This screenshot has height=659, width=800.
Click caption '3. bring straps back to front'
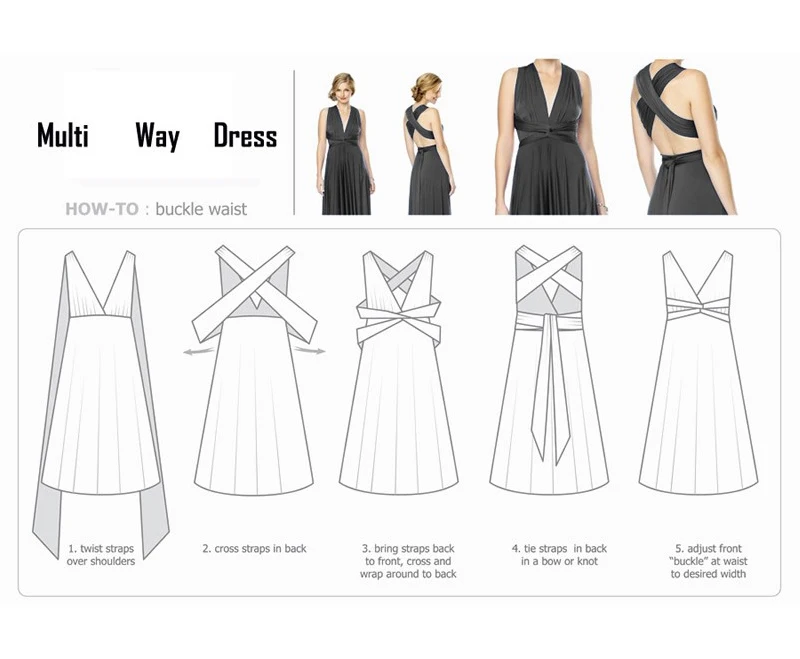pyautogui.click(x=408, y=561)
